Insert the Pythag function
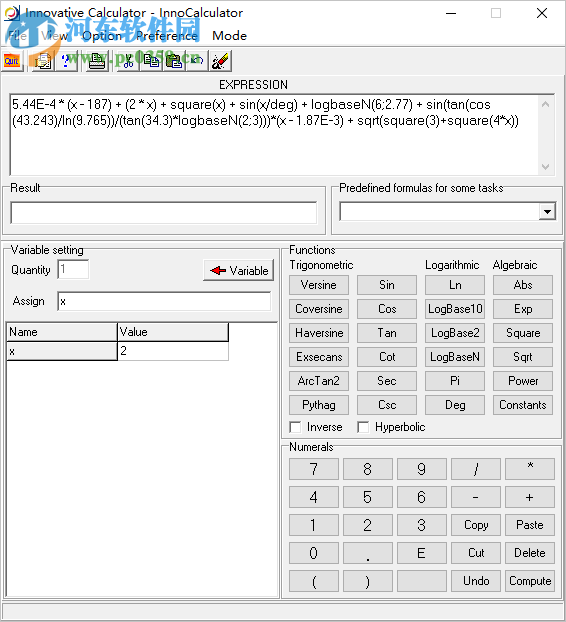 pyautogui.click(x=319, y=405)
